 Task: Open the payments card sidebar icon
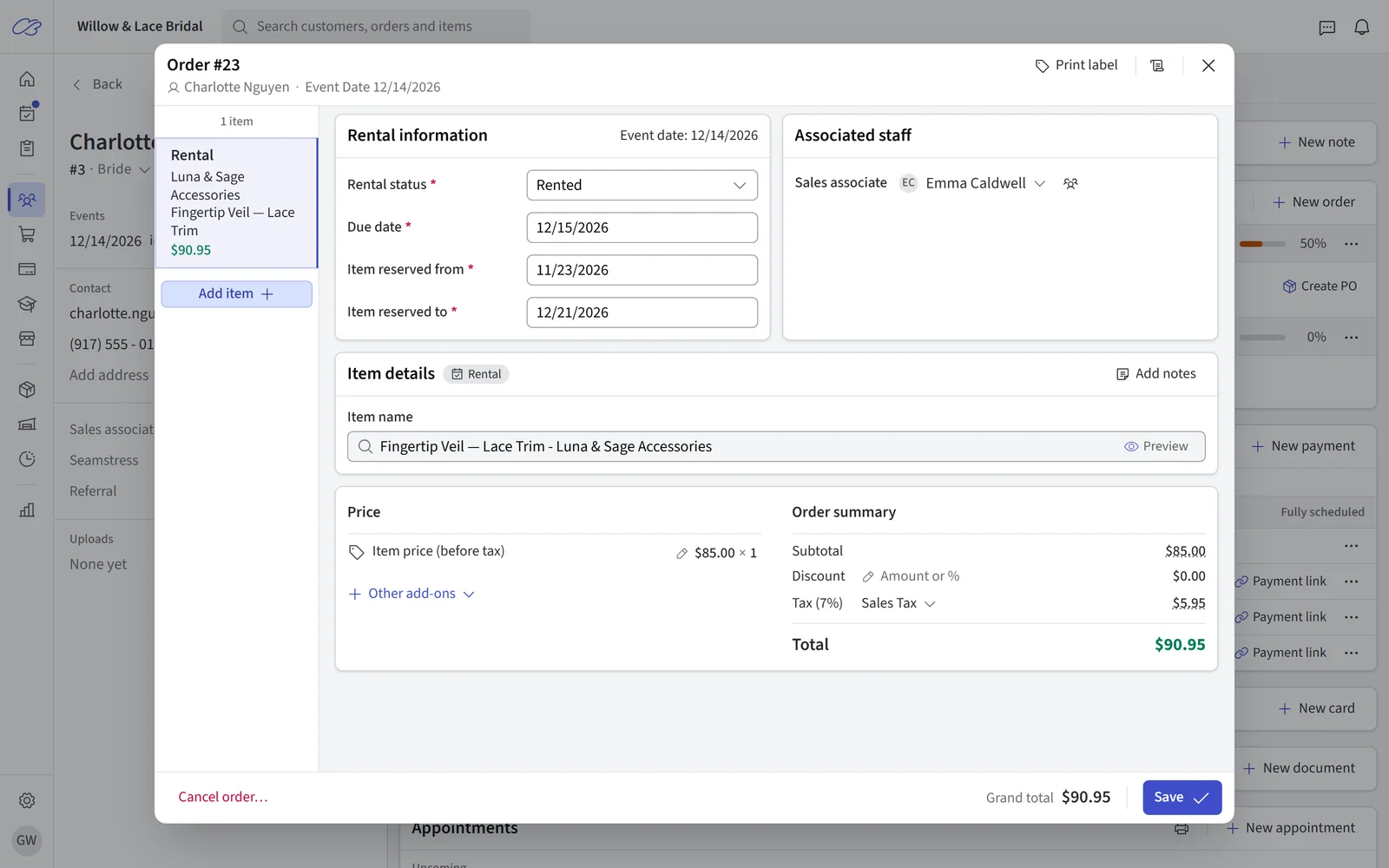click(x=27, y=269)
